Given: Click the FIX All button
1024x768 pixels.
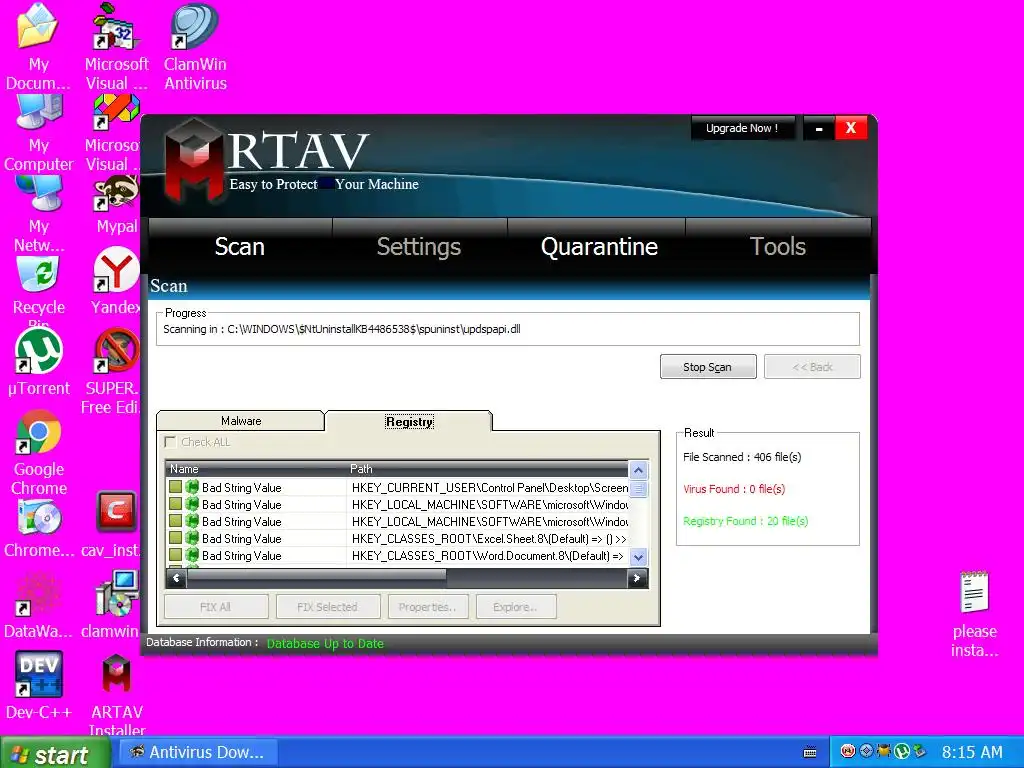Looking at the screenshot, I should (x=216, y=607).
